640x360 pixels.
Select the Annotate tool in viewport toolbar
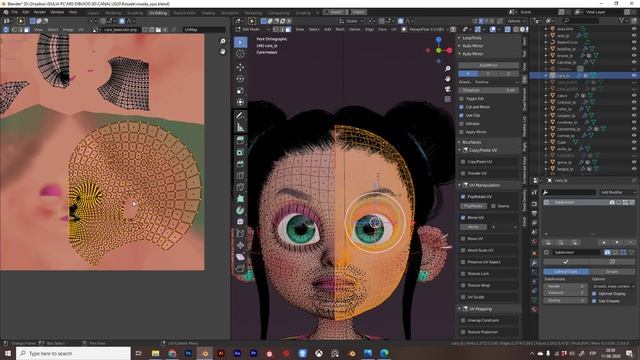click(240, 116)
